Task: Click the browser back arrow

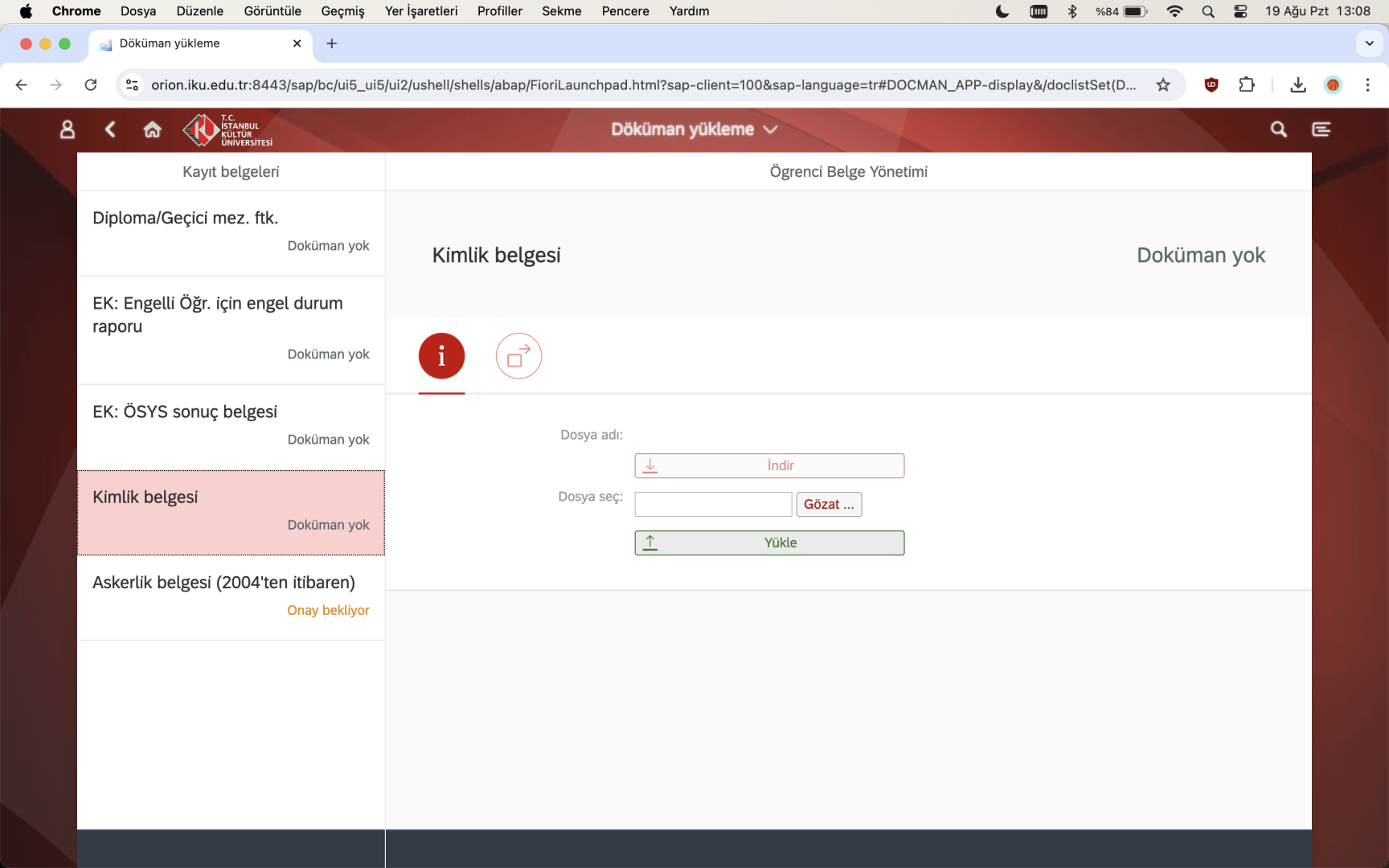Action: pos(22,84)
